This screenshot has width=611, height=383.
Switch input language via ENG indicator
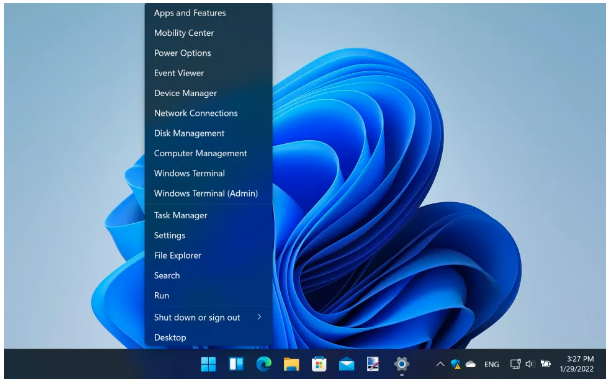pyautogui.click(x=492, y=364)
